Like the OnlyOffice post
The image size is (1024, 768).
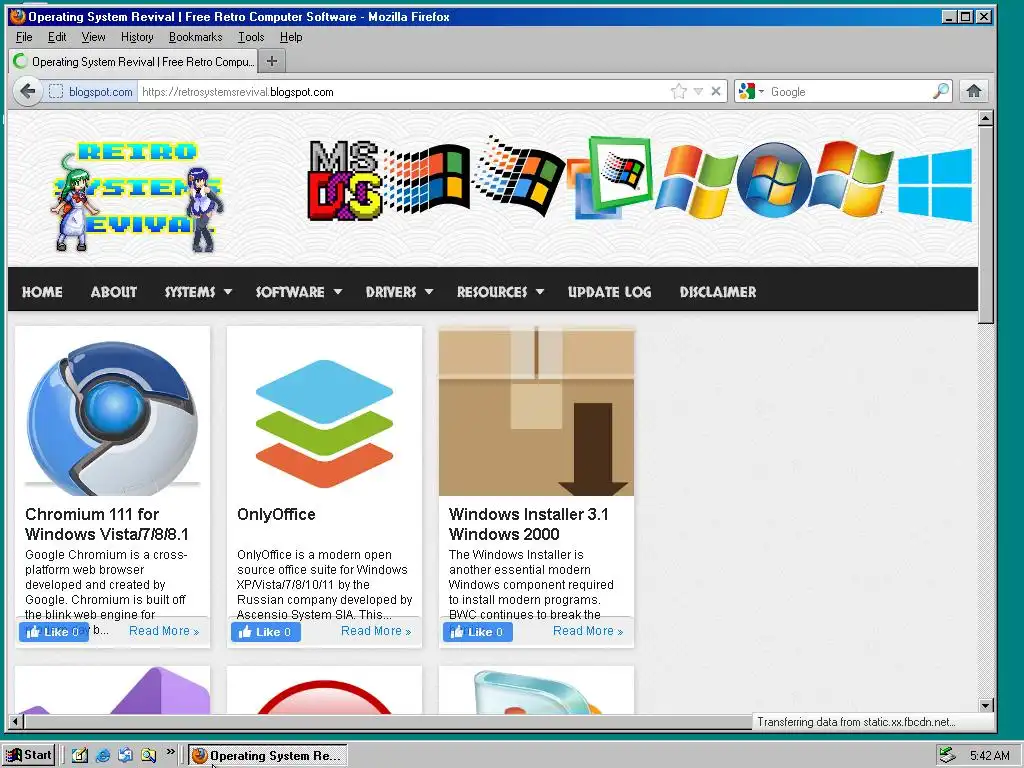pos(266,632)
